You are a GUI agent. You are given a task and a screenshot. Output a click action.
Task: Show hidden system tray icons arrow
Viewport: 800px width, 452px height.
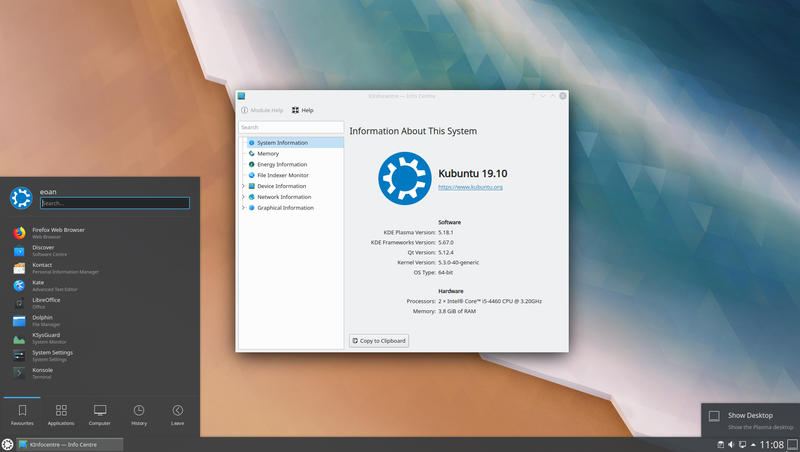coord(753,445)
